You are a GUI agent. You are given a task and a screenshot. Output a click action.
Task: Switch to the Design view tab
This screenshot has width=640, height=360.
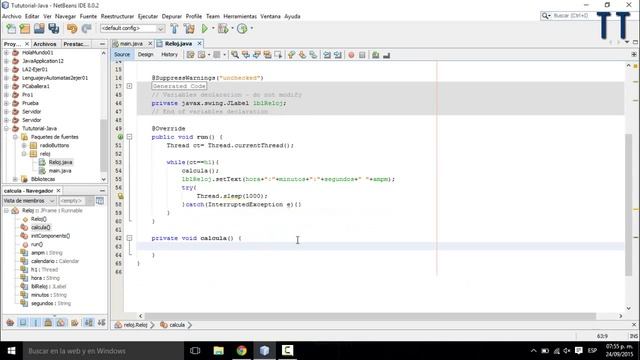(146, 55)
